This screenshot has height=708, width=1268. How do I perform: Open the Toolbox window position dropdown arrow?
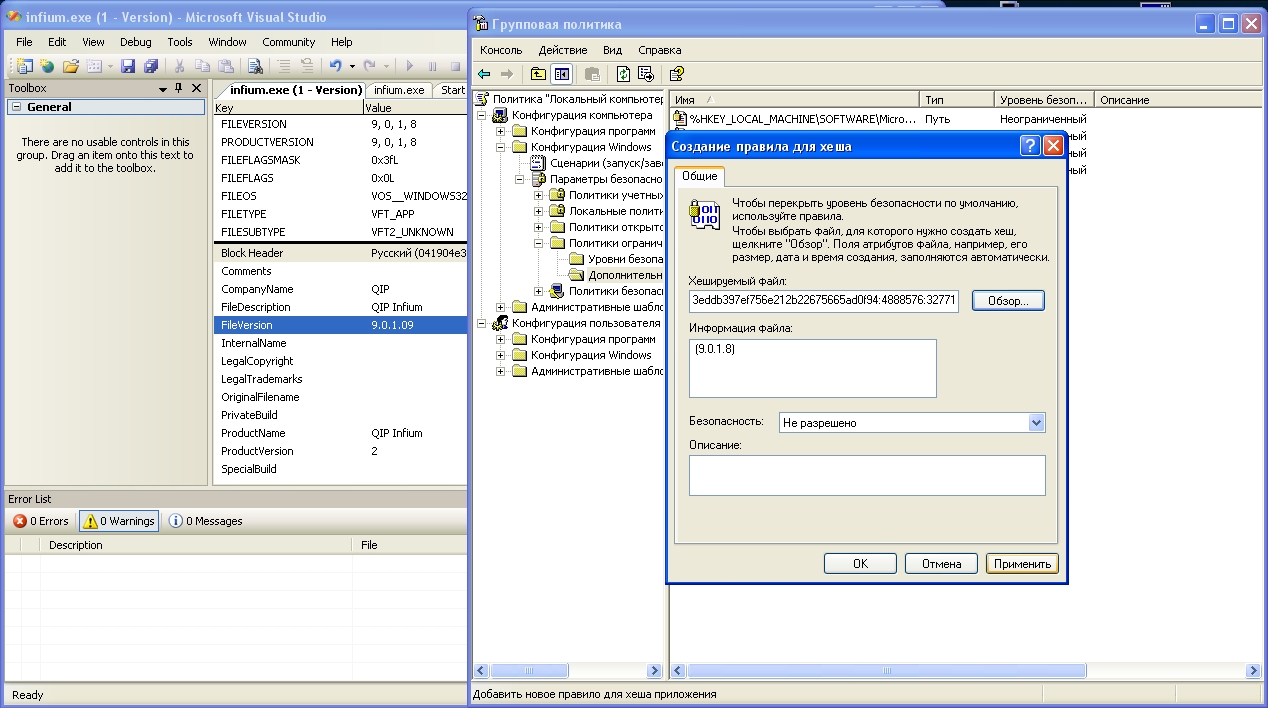[x=163, y=89]
